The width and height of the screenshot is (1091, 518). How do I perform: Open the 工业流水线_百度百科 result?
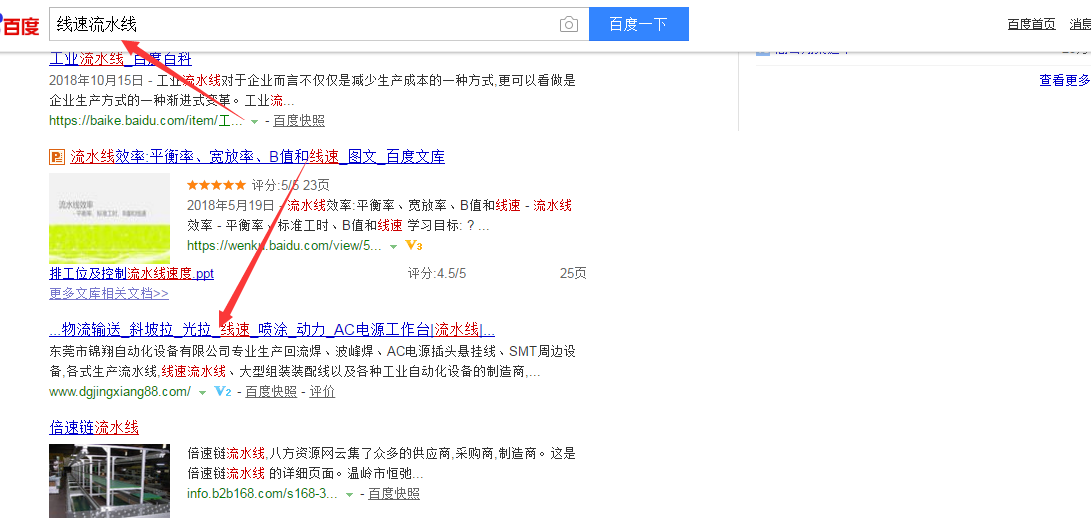120,59
